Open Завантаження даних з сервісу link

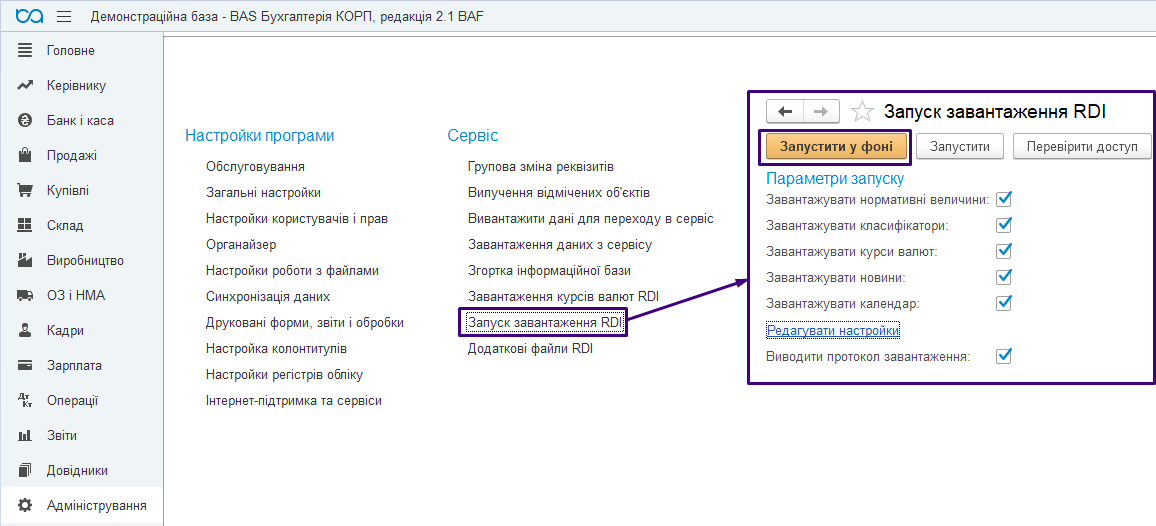tap(560, 245)
